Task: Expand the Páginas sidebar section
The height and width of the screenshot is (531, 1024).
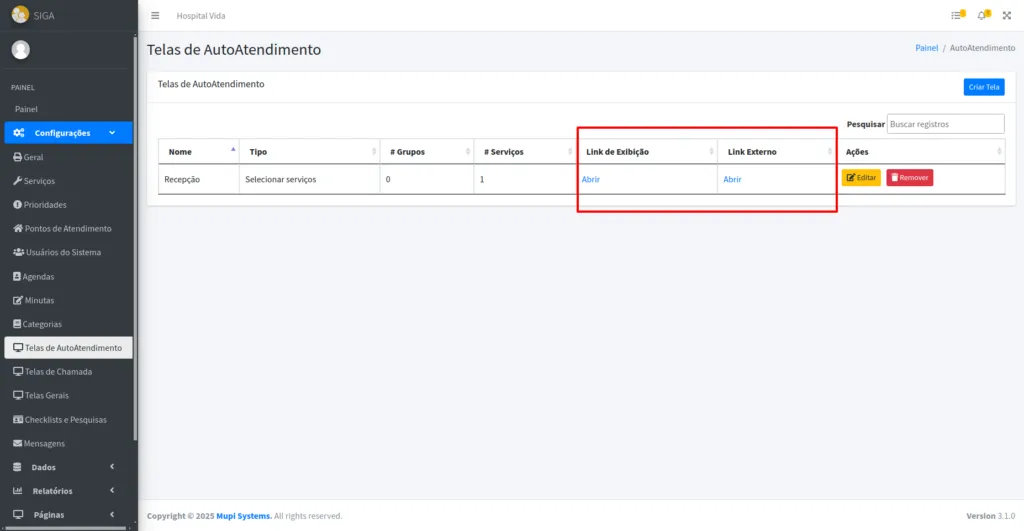Action: [x=68, y=515]
